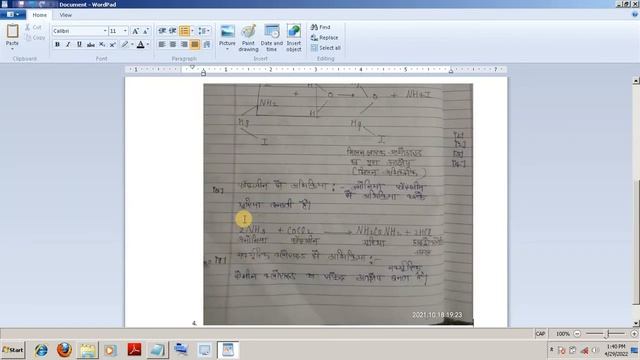Paste from the clipboard
This screenshot has width=640, height=360.
point(12,31)
